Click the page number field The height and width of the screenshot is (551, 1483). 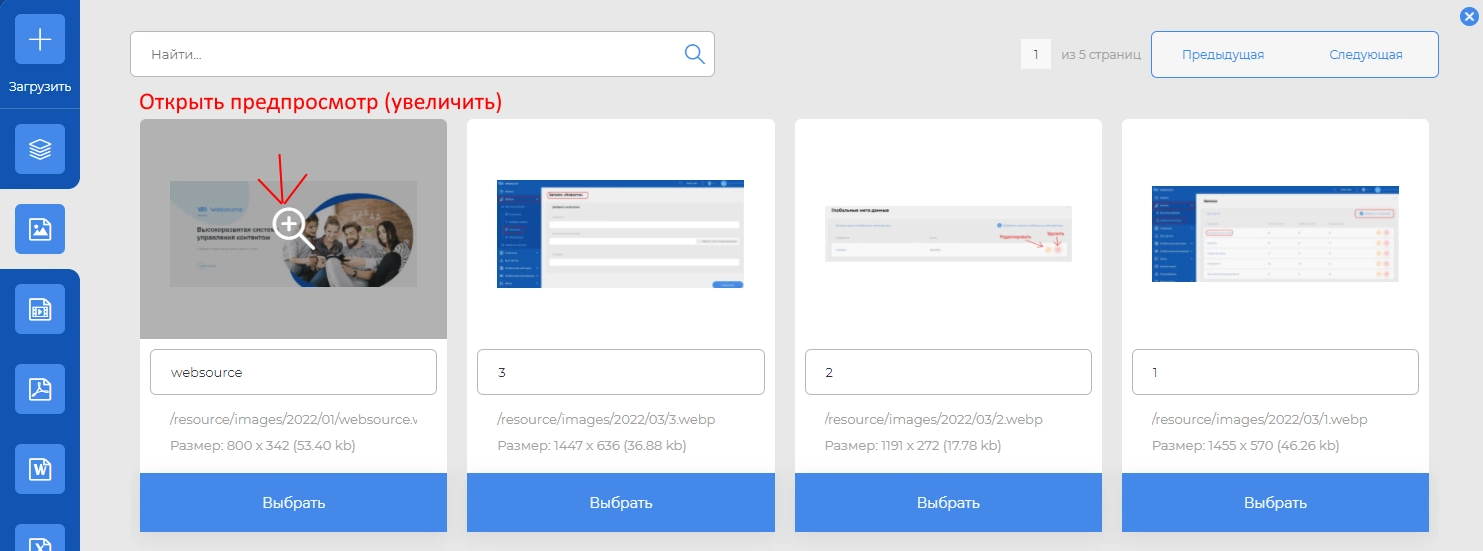(x=1035, y=55)
